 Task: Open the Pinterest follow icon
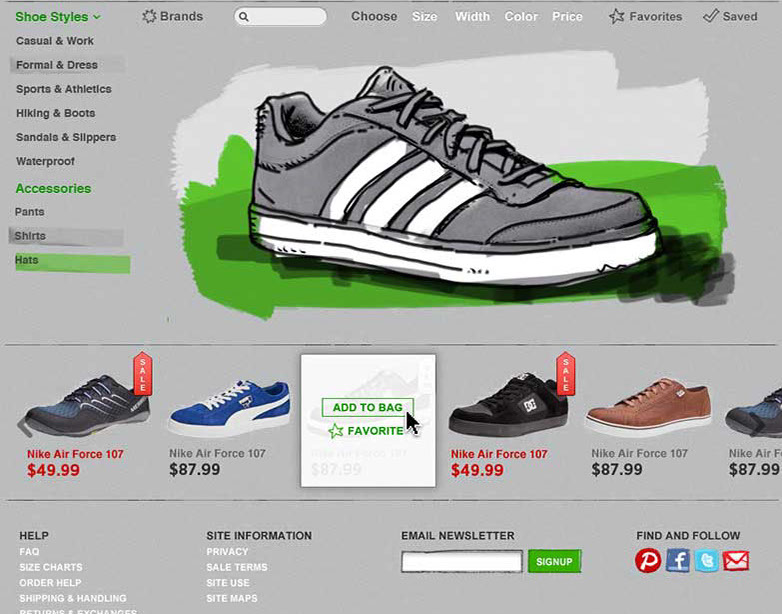pos(648,561)
